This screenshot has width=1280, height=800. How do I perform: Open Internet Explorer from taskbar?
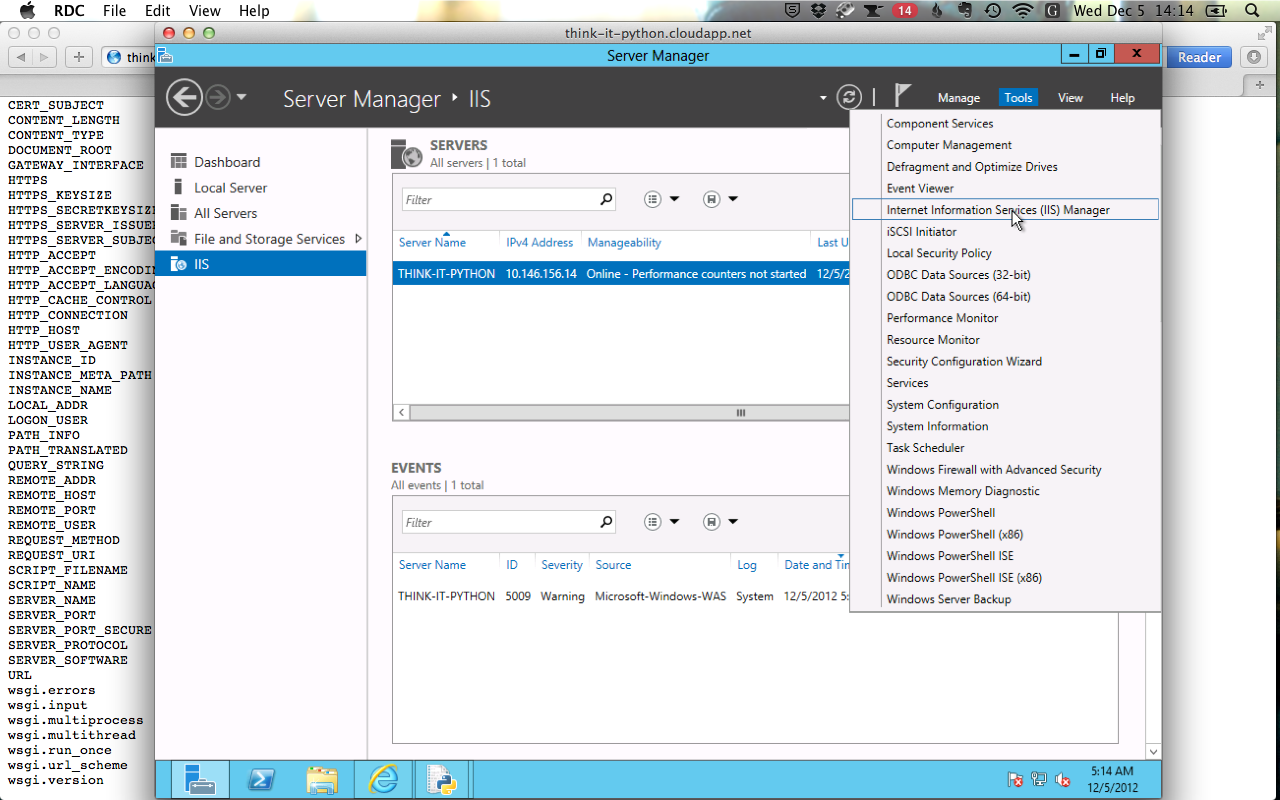(x=382, y=779)
